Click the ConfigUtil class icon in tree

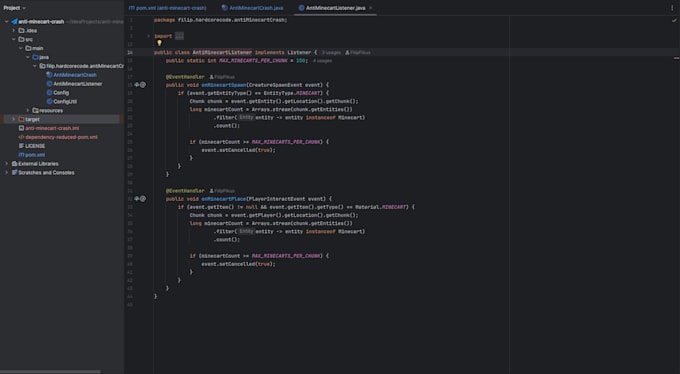coord(49,102)
